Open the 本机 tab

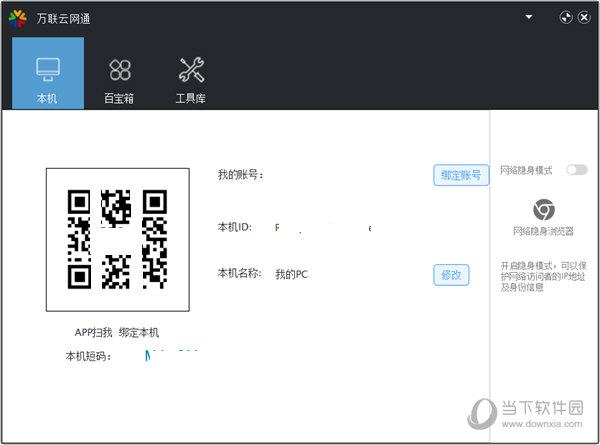pos(48,73)
